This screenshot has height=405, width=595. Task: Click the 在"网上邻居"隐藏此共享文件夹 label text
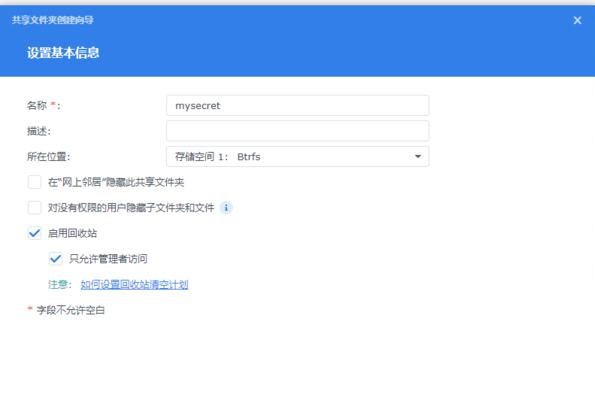tap(116, 182)
